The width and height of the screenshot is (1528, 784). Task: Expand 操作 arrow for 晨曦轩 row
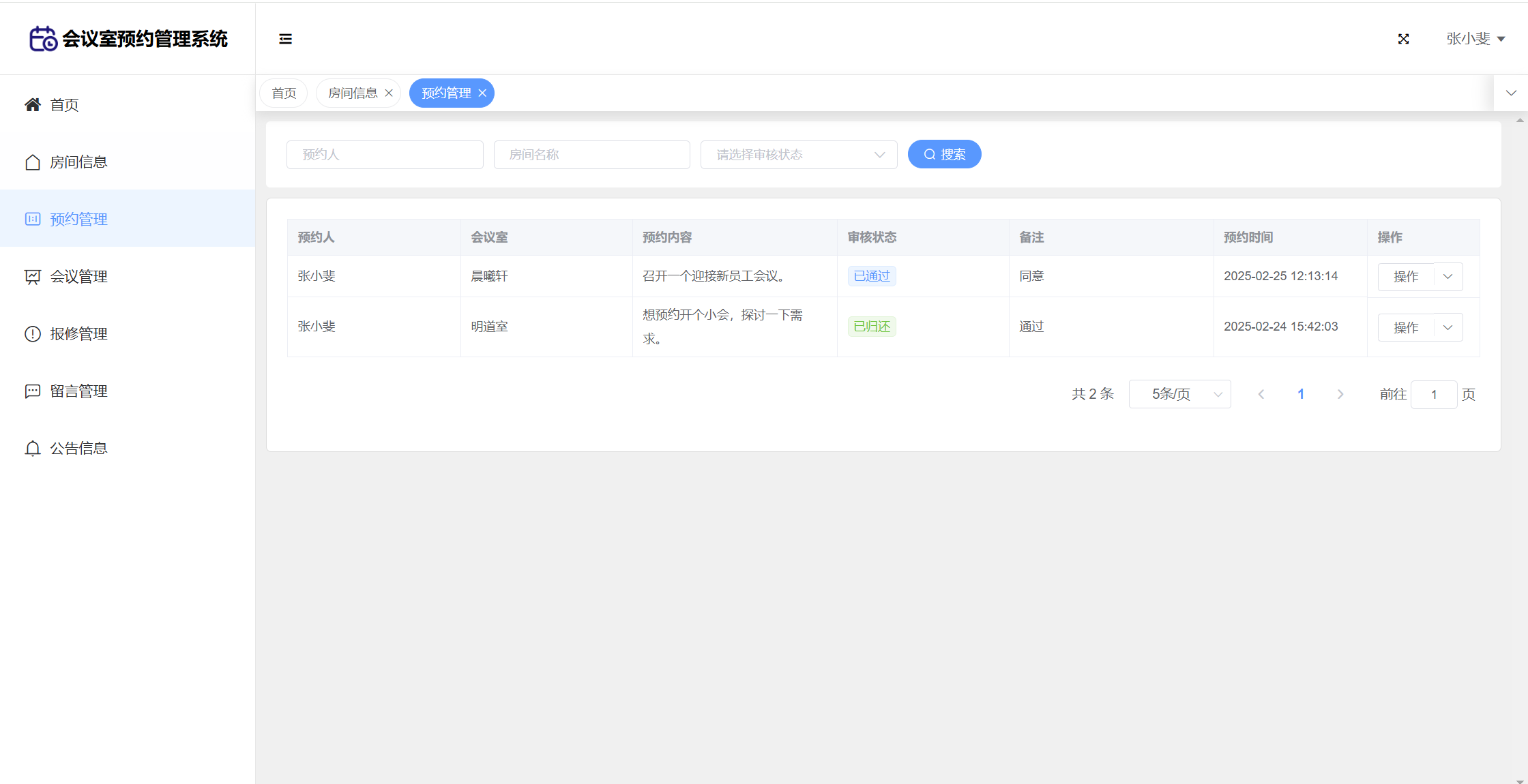pos(1448,277)
